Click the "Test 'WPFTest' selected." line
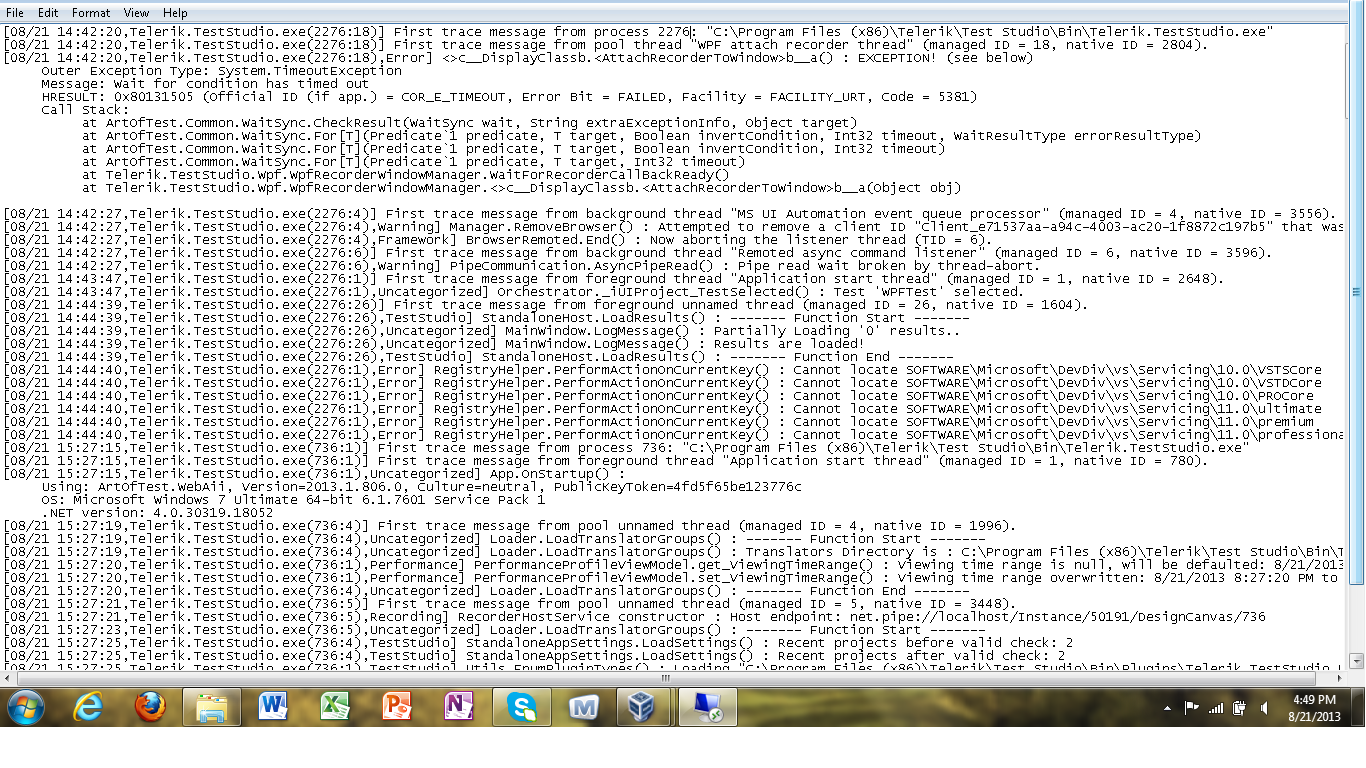This screenshot has height=768, width=1366. coord(513,292)
